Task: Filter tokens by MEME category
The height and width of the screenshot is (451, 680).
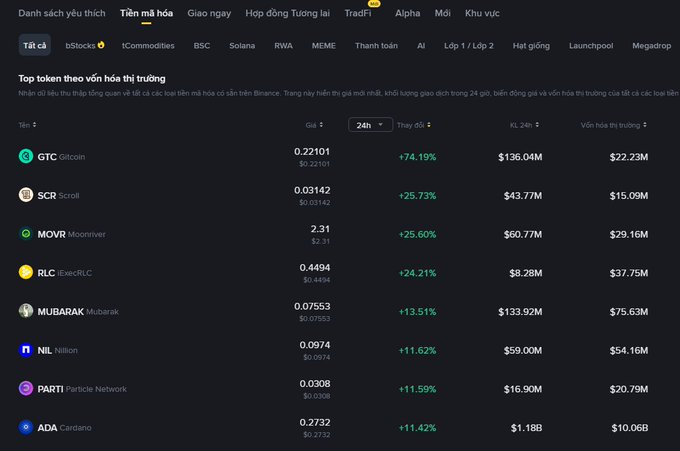Action: 324,46
